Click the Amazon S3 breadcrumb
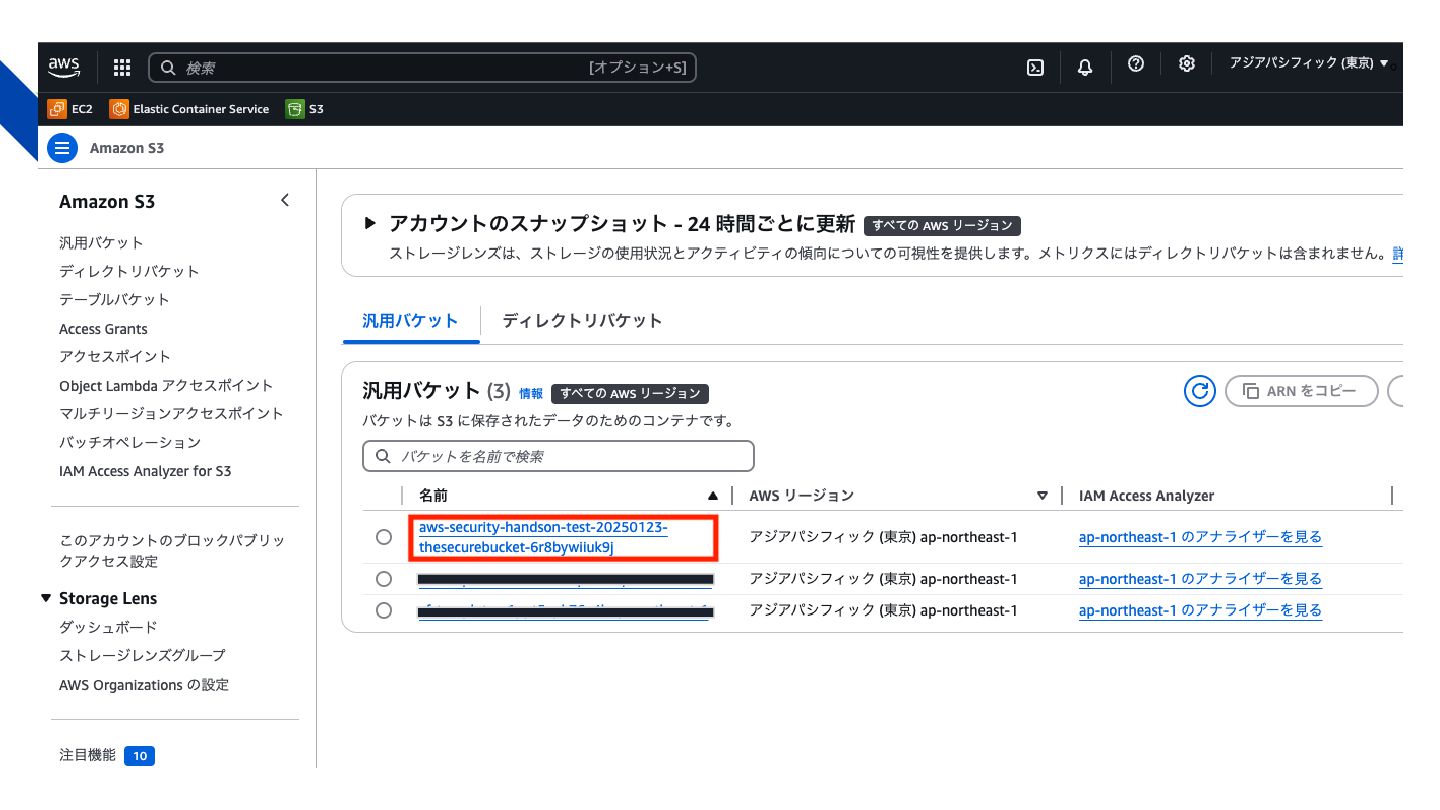The image size is (1440, 810). click(x=127, y=148)
